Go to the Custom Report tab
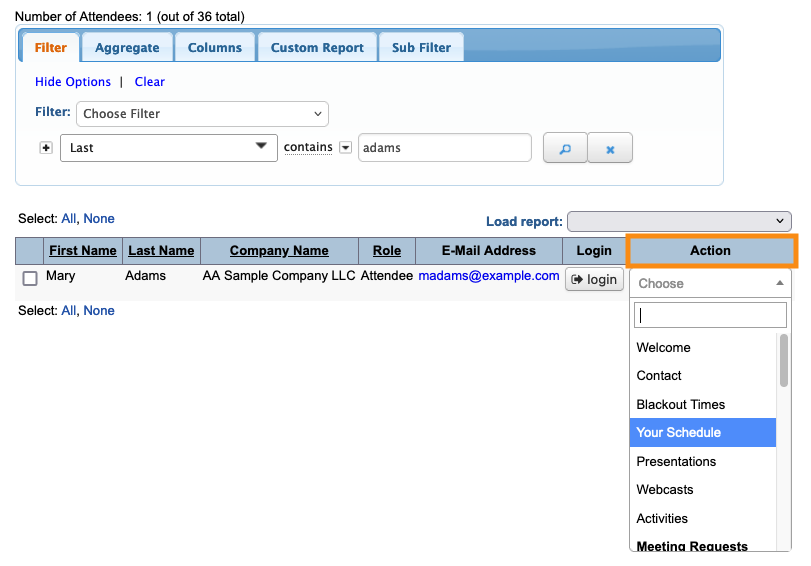This screenshot has width=811, height=566. 317,47
